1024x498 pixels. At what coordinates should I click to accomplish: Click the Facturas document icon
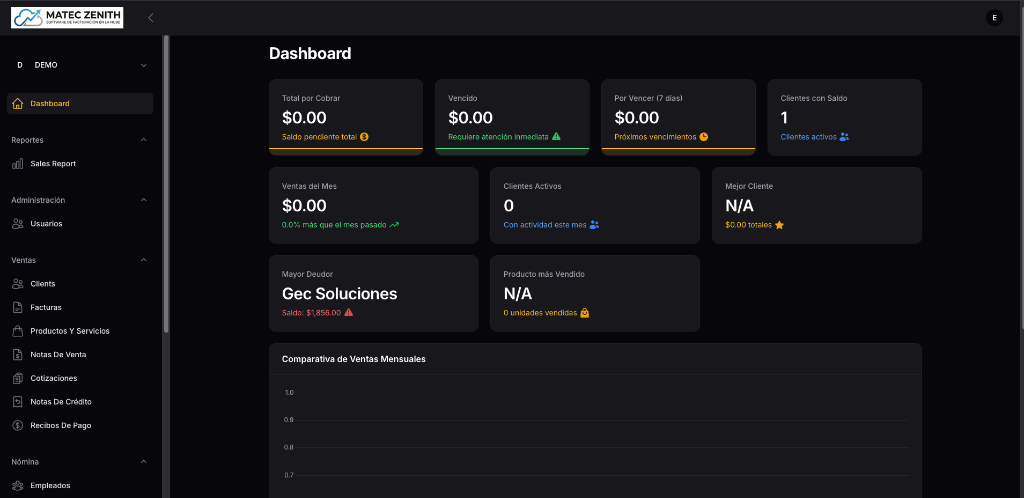17,308
